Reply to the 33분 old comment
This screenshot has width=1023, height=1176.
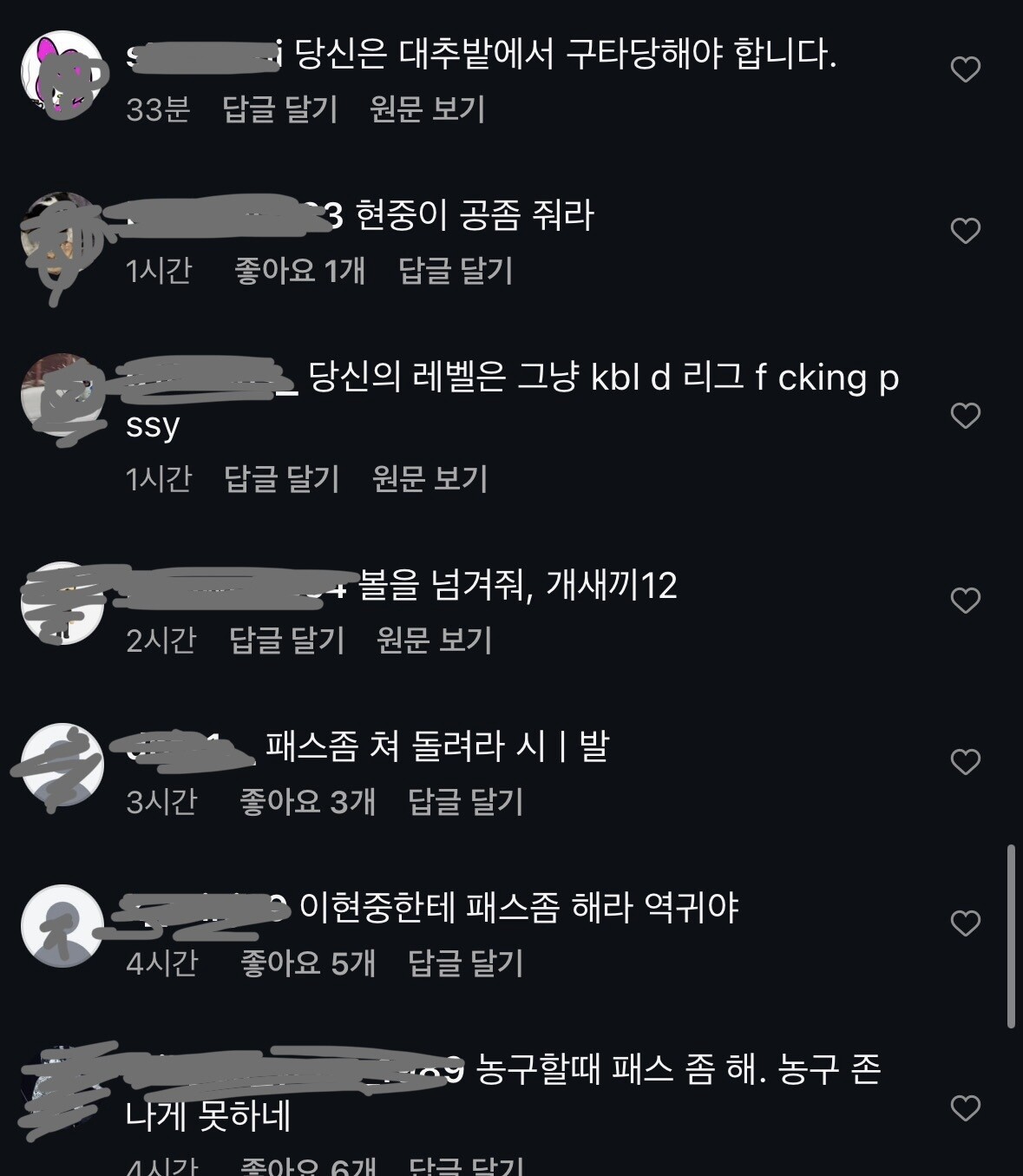click(279, 109)
